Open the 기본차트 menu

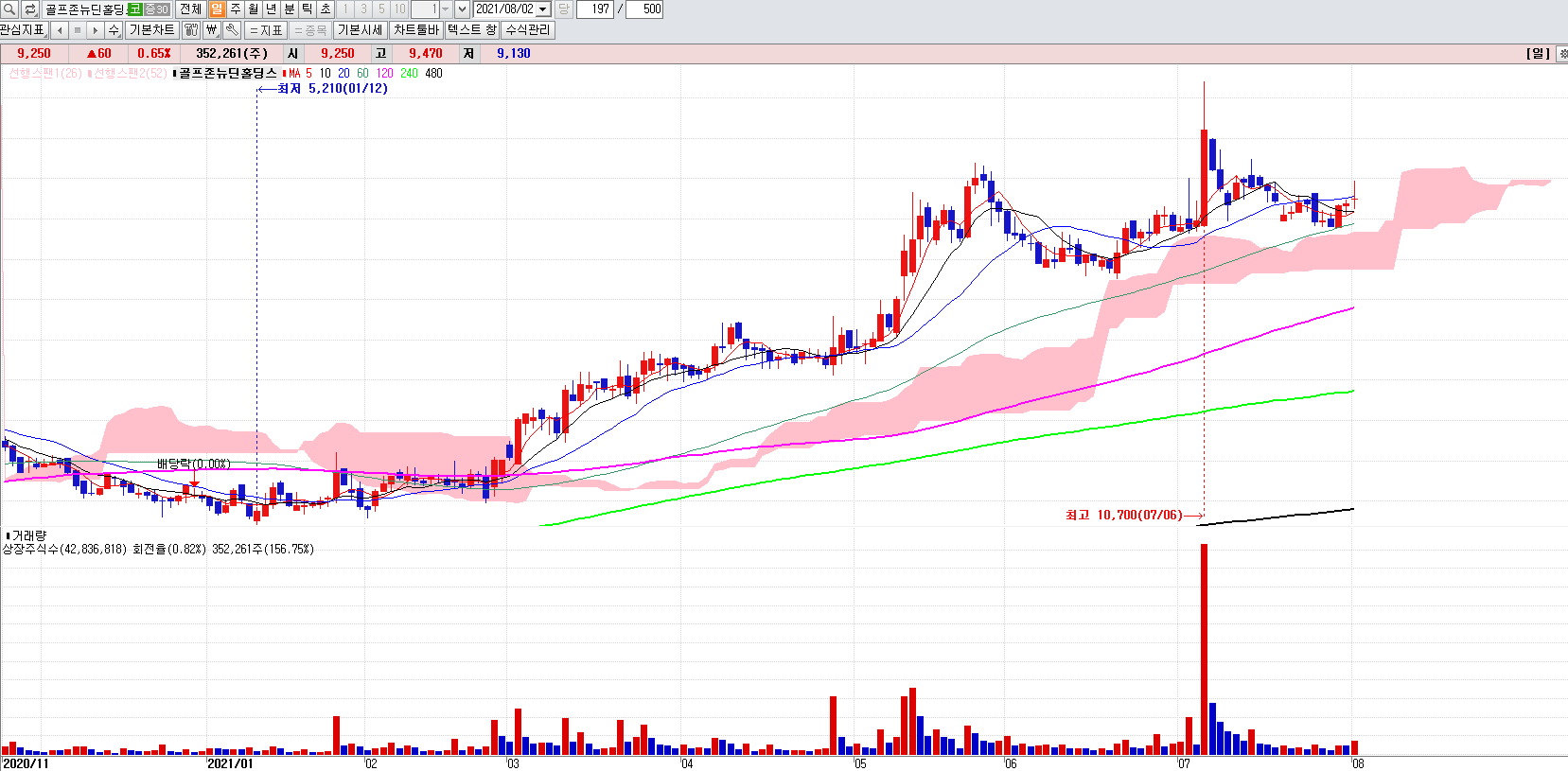pyautogui.click(x=152, y=30)
